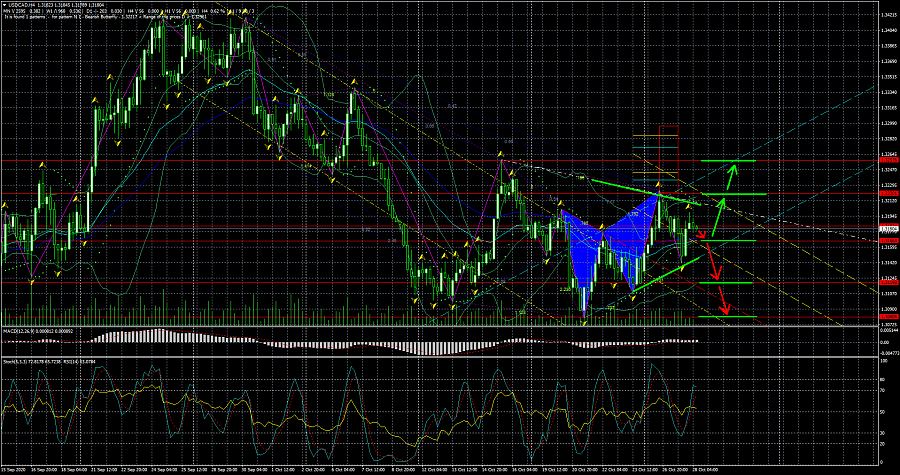Select the topmost green horizontal target line
900x475 pixels.
[726, 160]
